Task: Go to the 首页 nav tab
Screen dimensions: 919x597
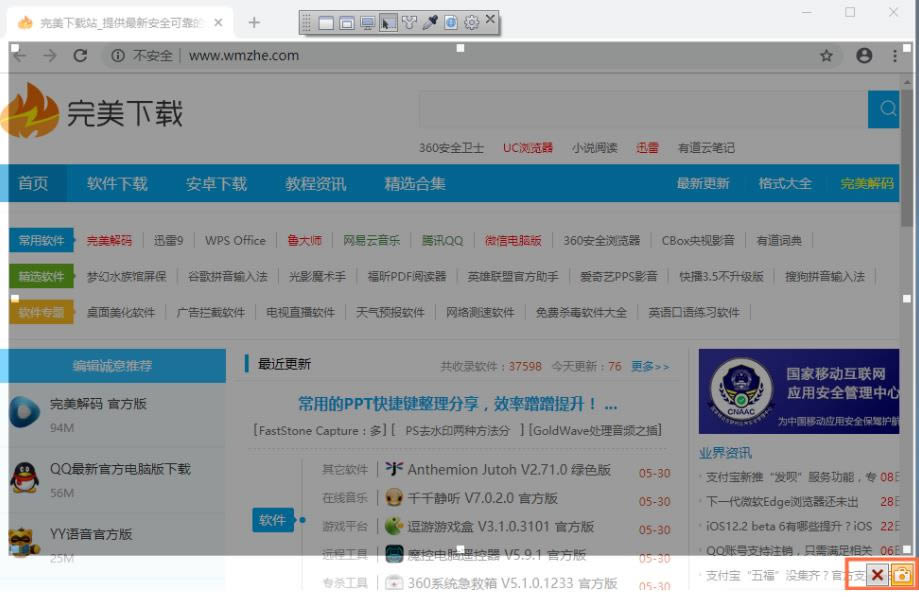Action: pos(33,183)
